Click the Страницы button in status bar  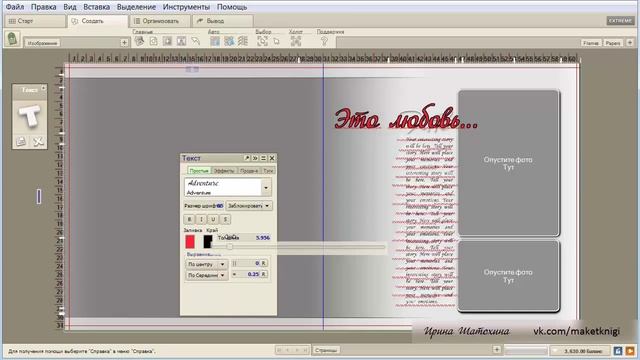coord(326,350)
